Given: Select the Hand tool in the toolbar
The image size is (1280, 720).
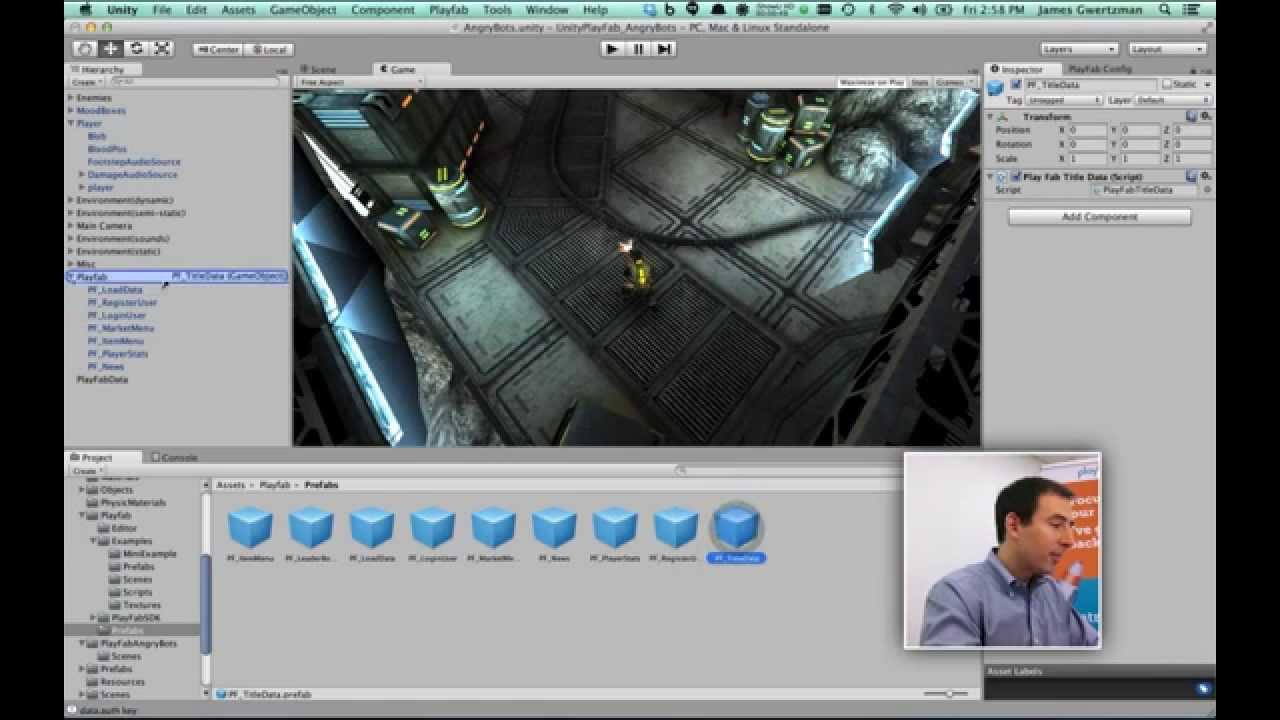Looking at the screenshot, I should click(85, 48).
